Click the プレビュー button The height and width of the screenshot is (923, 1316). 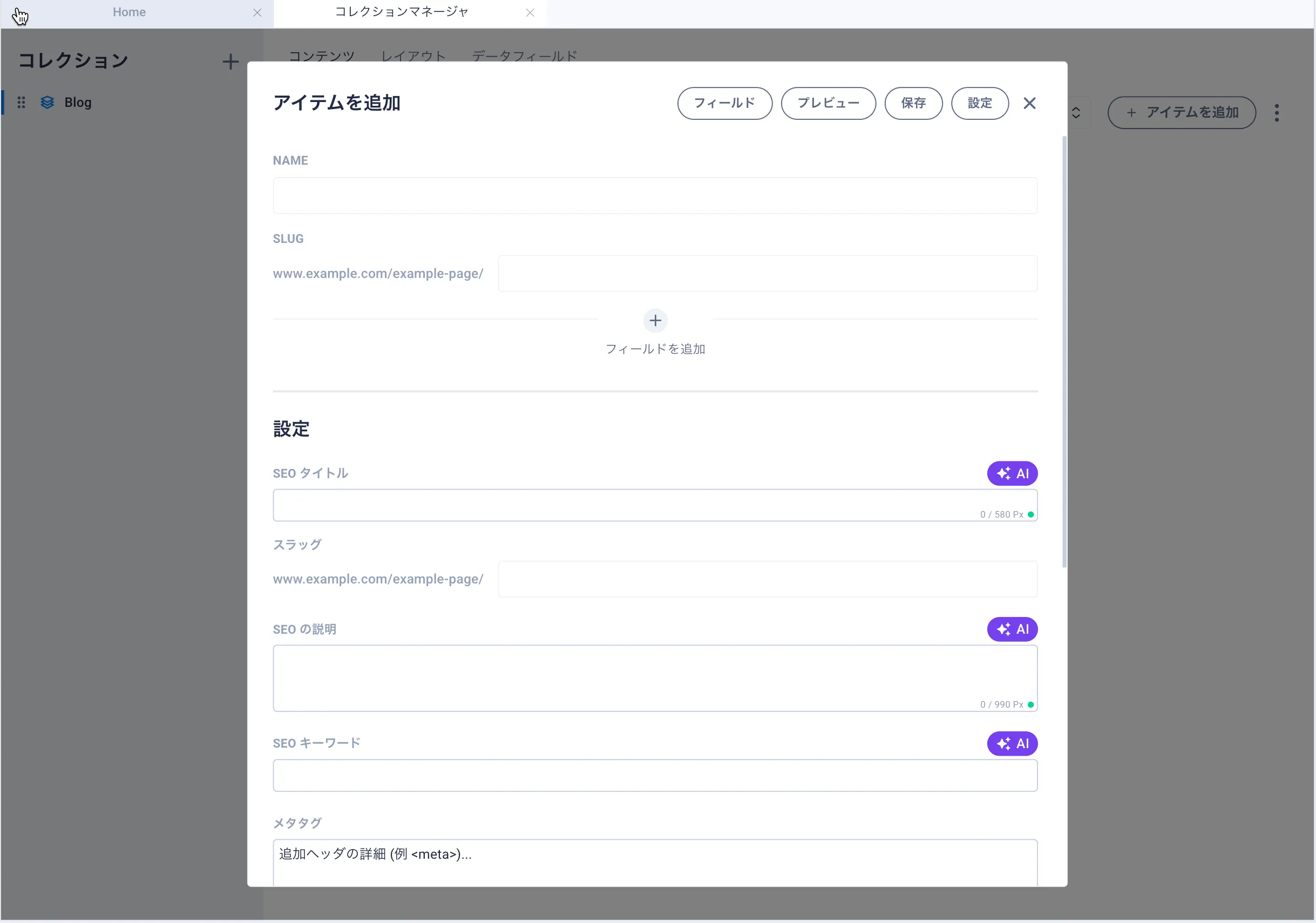click(828, 103)
